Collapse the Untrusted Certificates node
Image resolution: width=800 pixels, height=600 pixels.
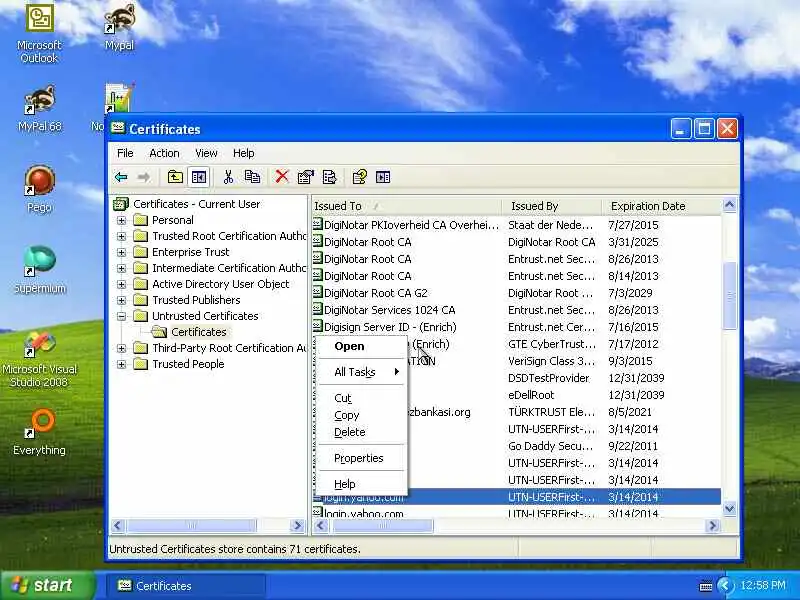click(121, 316)
